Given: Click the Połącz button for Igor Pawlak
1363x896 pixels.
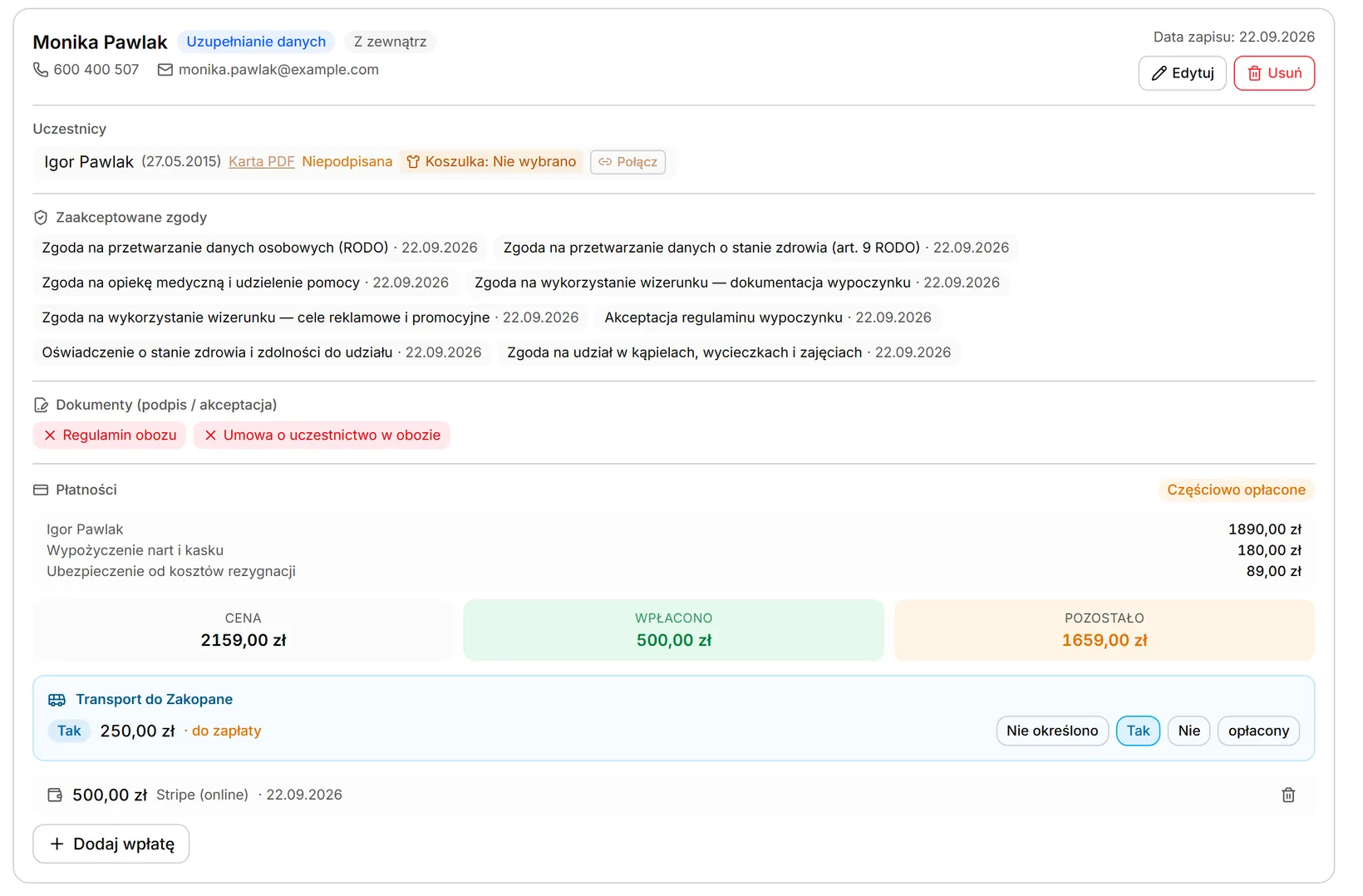Looking at the screenshot, I should pyautogui.click(x=628, y=162).
